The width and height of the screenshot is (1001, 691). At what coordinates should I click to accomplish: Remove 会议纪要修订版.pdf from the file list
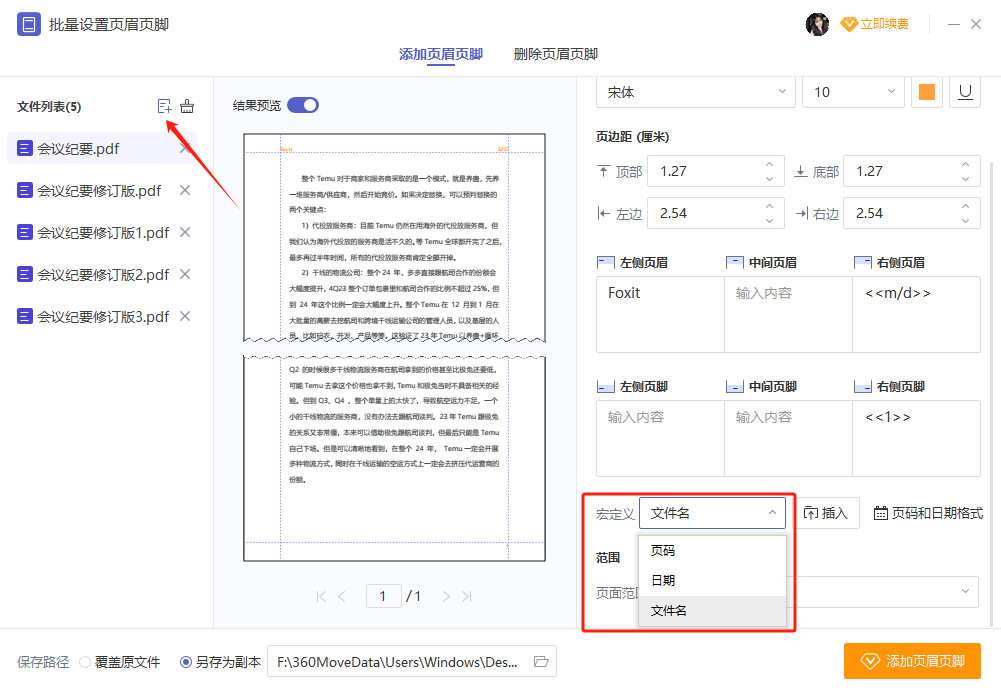click(184, 190)
